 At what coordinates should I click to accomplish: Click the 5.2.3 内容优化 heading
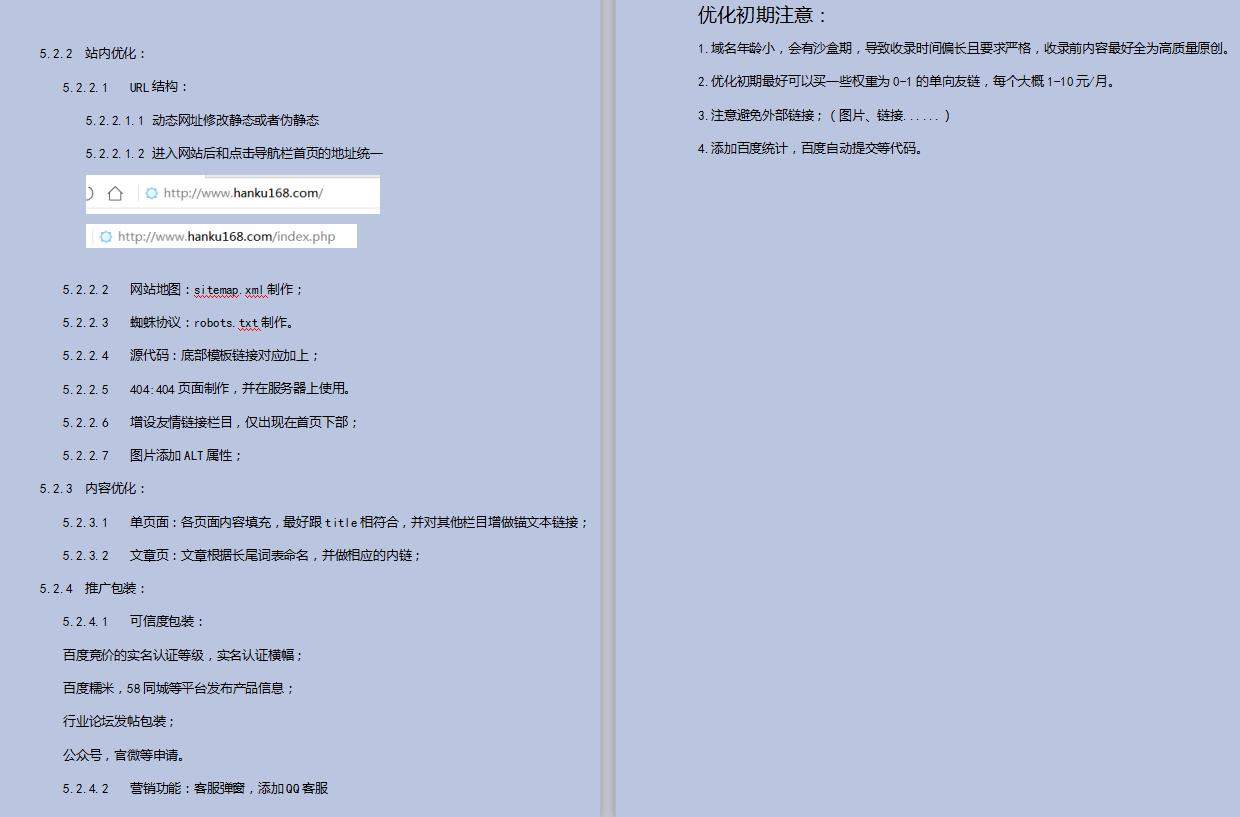94,489
